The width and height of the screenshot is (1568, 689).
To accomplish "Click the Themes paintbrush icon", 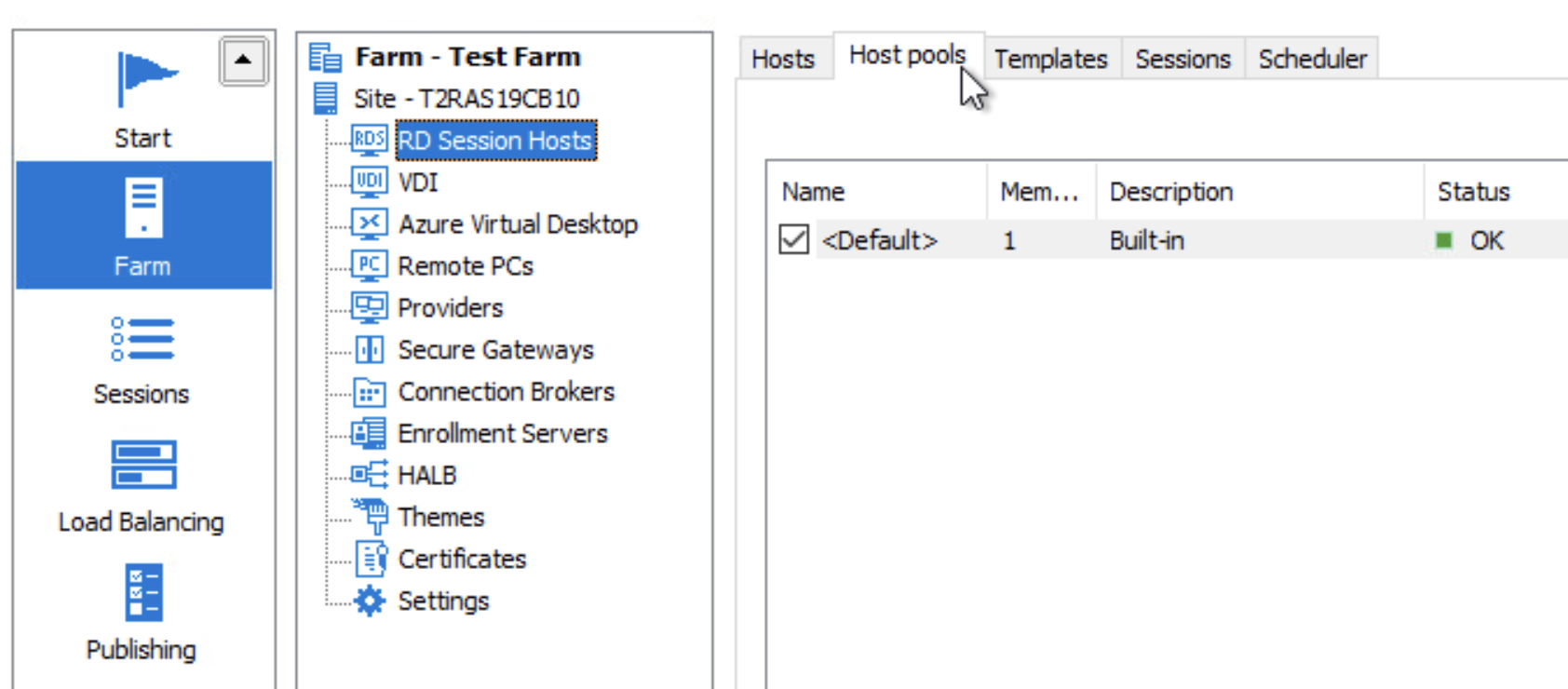I will coord(371,516).
